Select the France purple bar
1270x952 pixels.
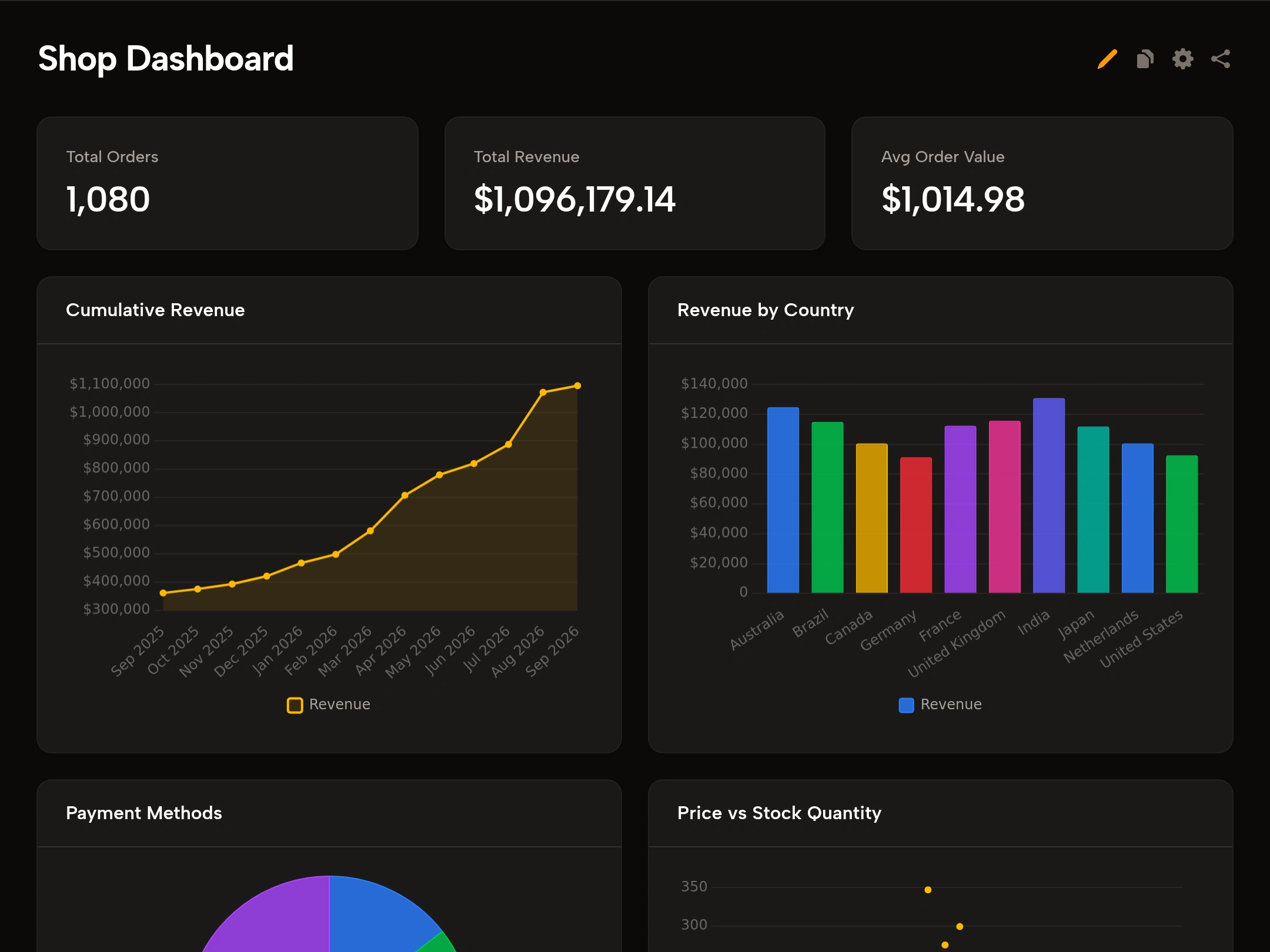pyautogui.click(x=960, y=509)
